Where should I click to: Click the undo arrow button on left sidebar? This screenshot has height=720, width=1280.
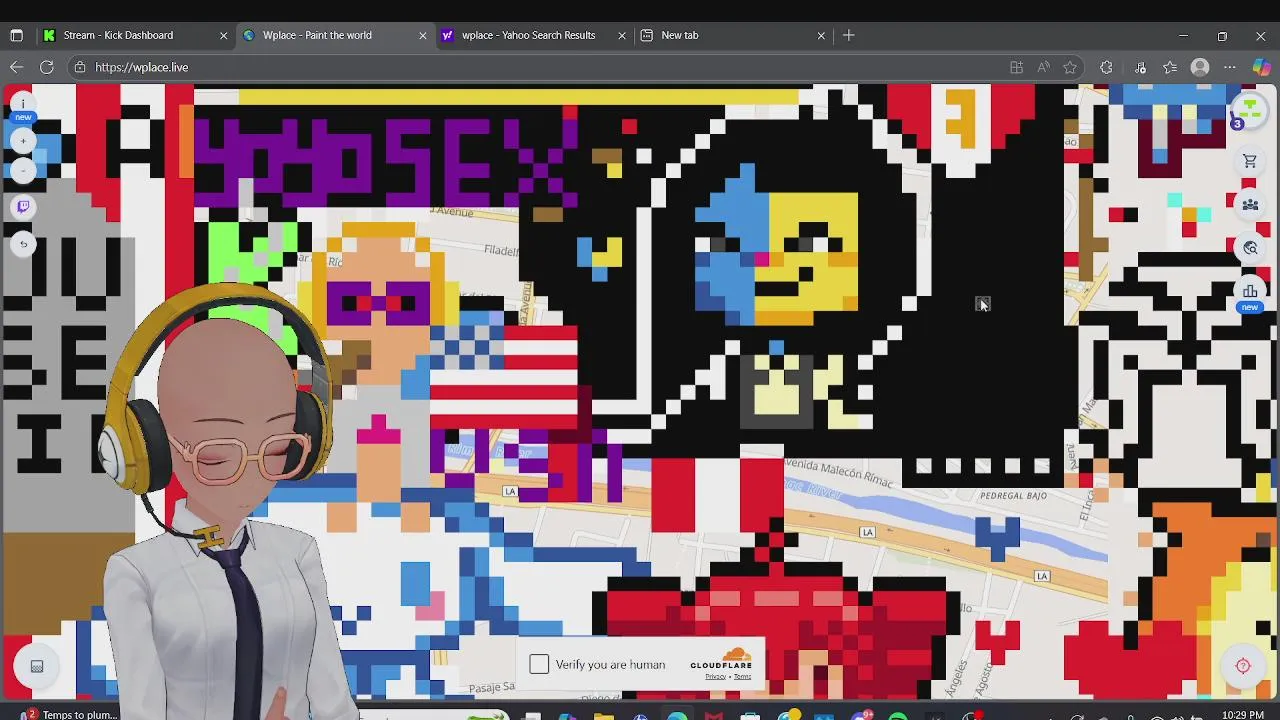pyautogui.click(x=23, y=244)
